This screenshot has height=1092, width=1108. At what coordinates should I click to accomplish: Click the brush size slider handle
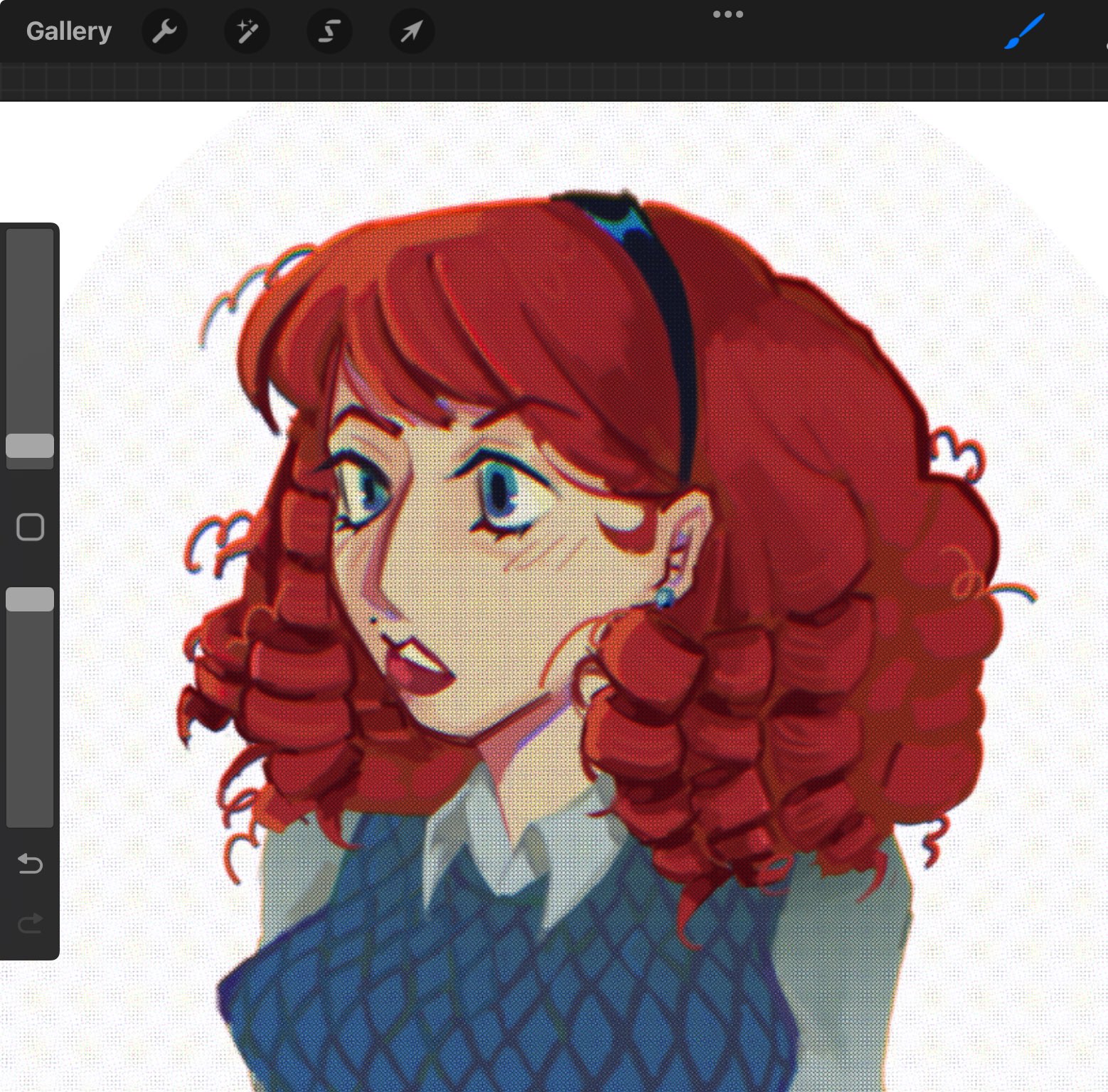pyautogui.click(x=30, y=446)
